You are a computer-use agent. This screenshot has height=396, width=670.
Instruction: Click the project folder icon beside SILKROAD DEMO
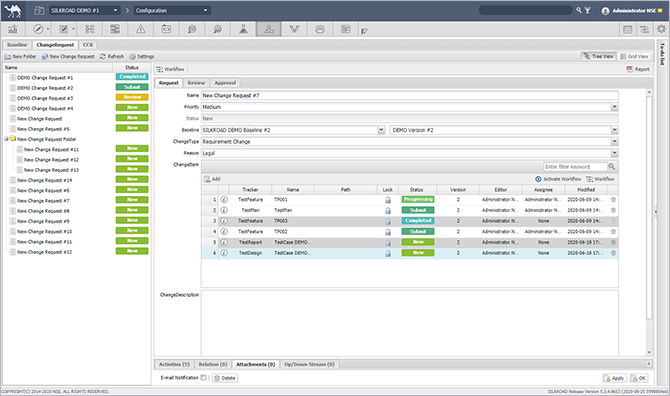pyautogui.click(x=39, y=10)
